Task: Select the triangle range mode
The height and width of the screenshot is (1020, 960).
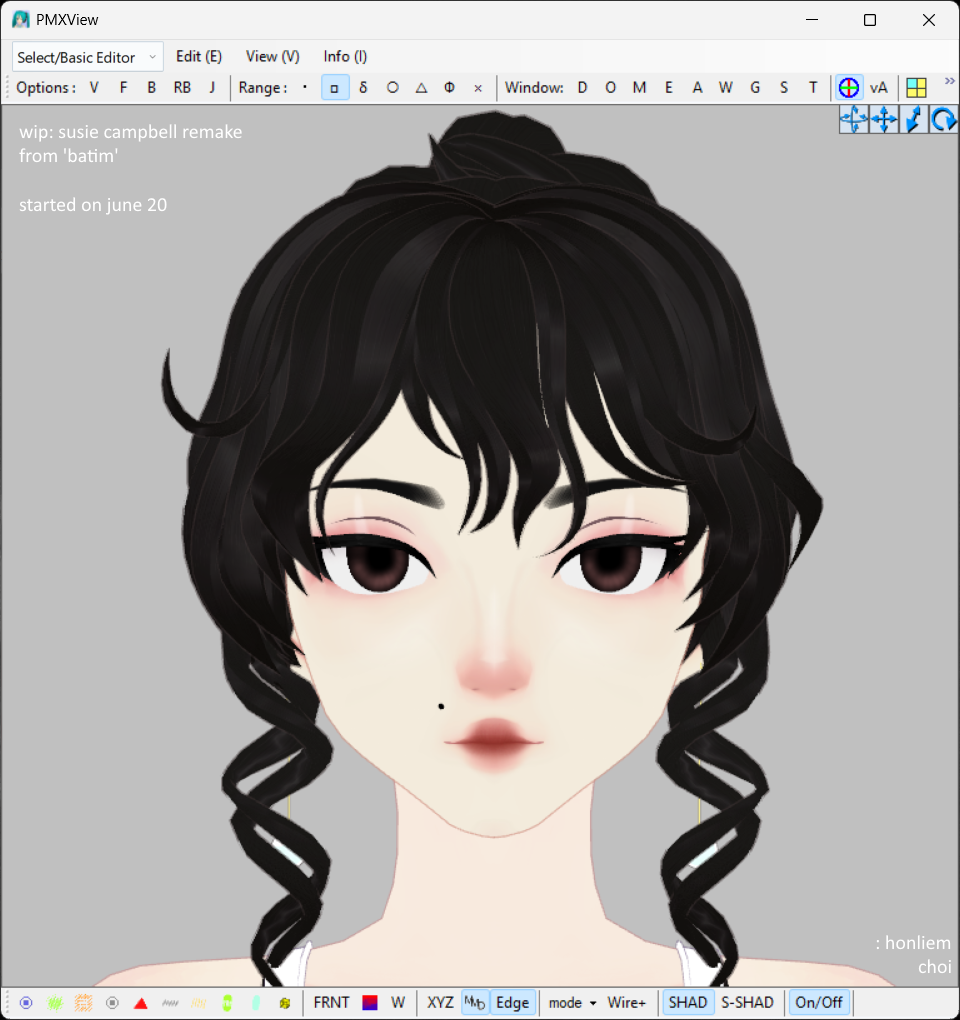Action: [421, 88]
